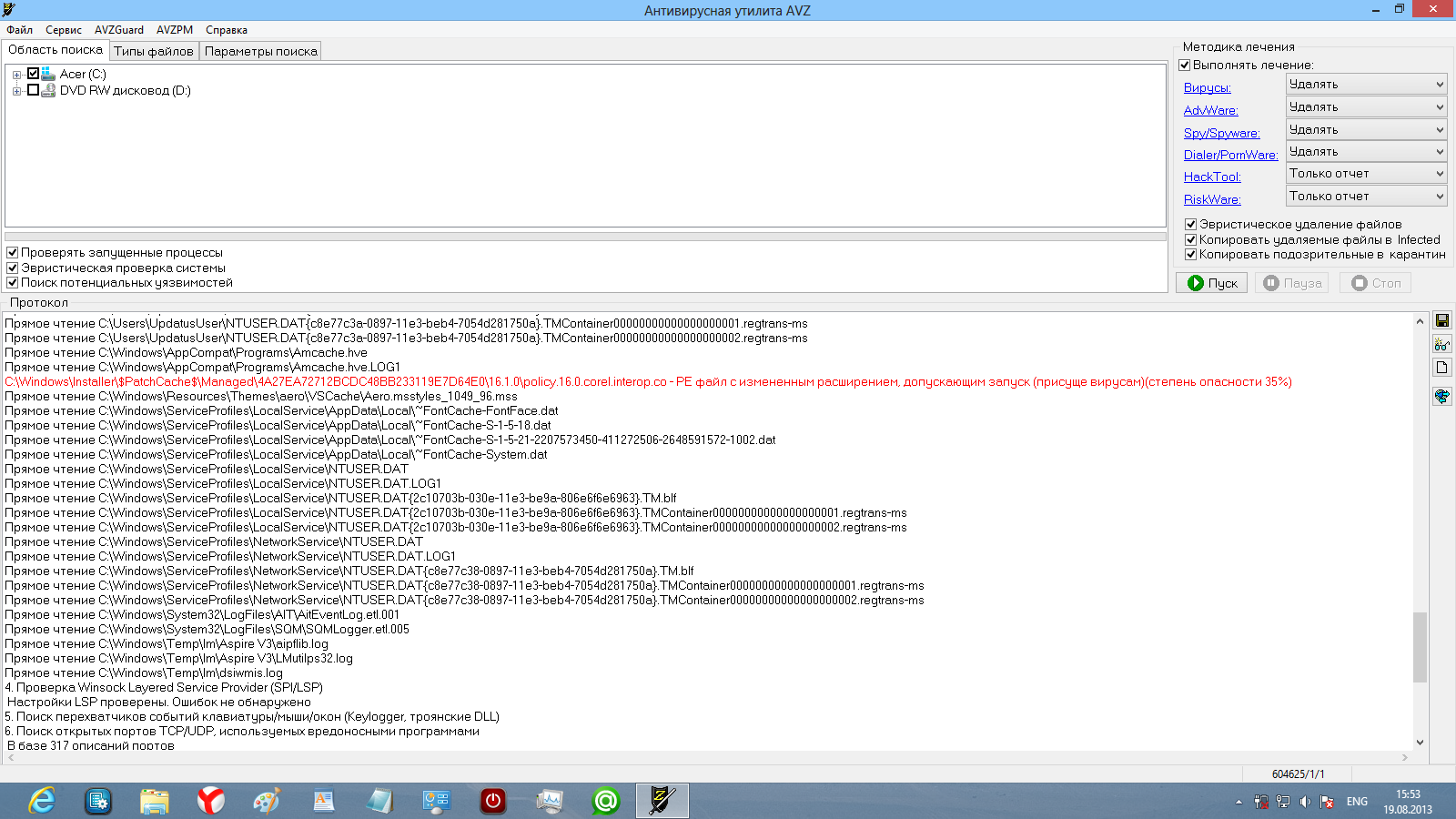Click the globe with arrows icon
This screenshot has height=819, width=1456.
(x=1442, y=396)
